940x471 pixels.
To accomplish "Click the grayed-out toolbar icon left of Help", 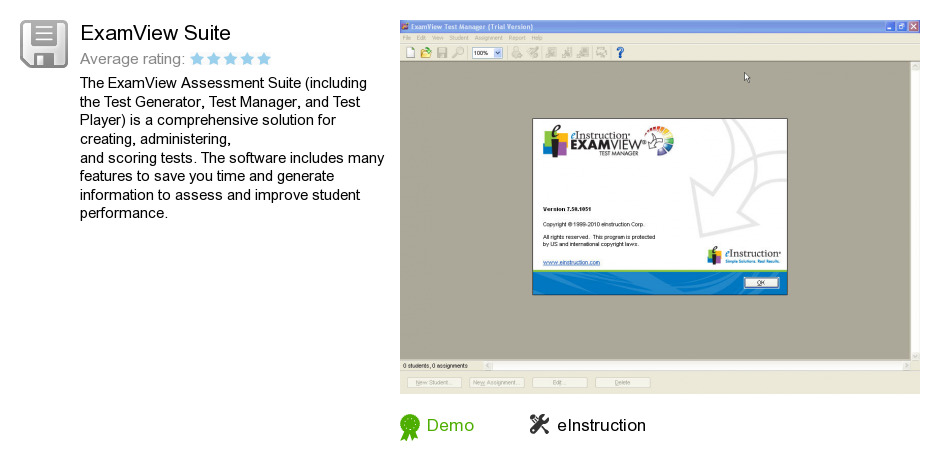I will point(601,53).
